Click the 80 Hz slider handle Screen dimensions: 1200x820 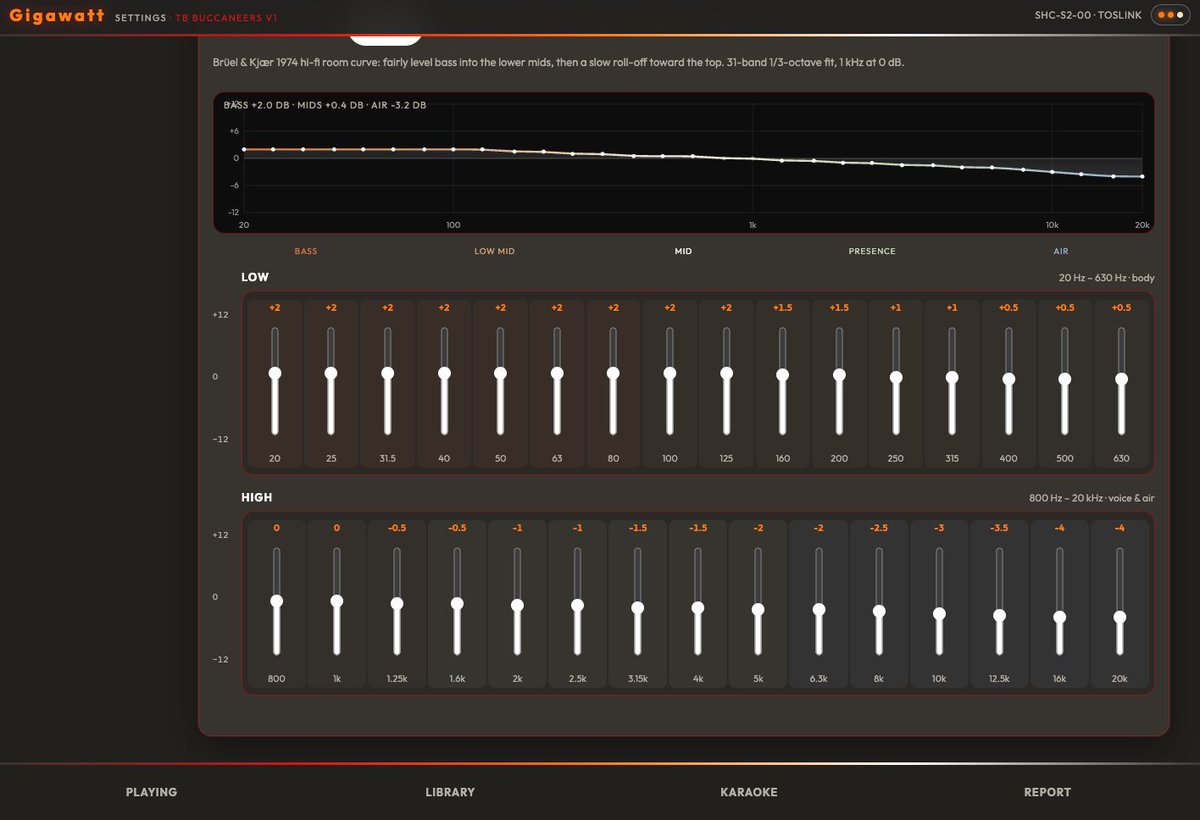tap(613, 373)
